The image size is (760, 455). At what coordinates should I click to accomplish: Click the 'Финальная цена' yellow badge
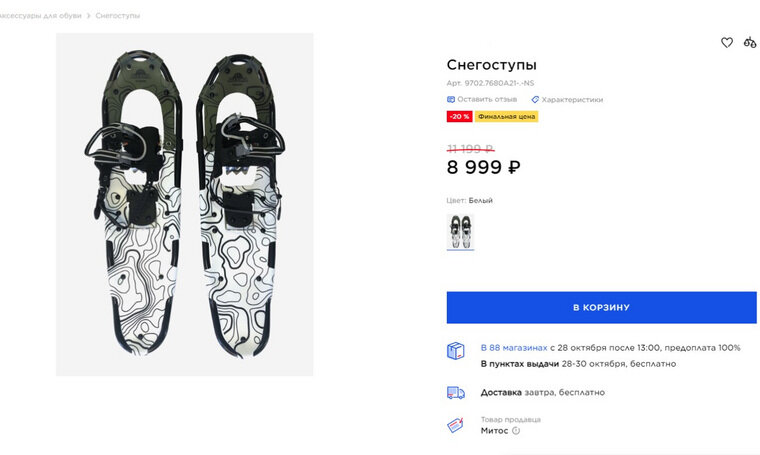pos(506,117)
